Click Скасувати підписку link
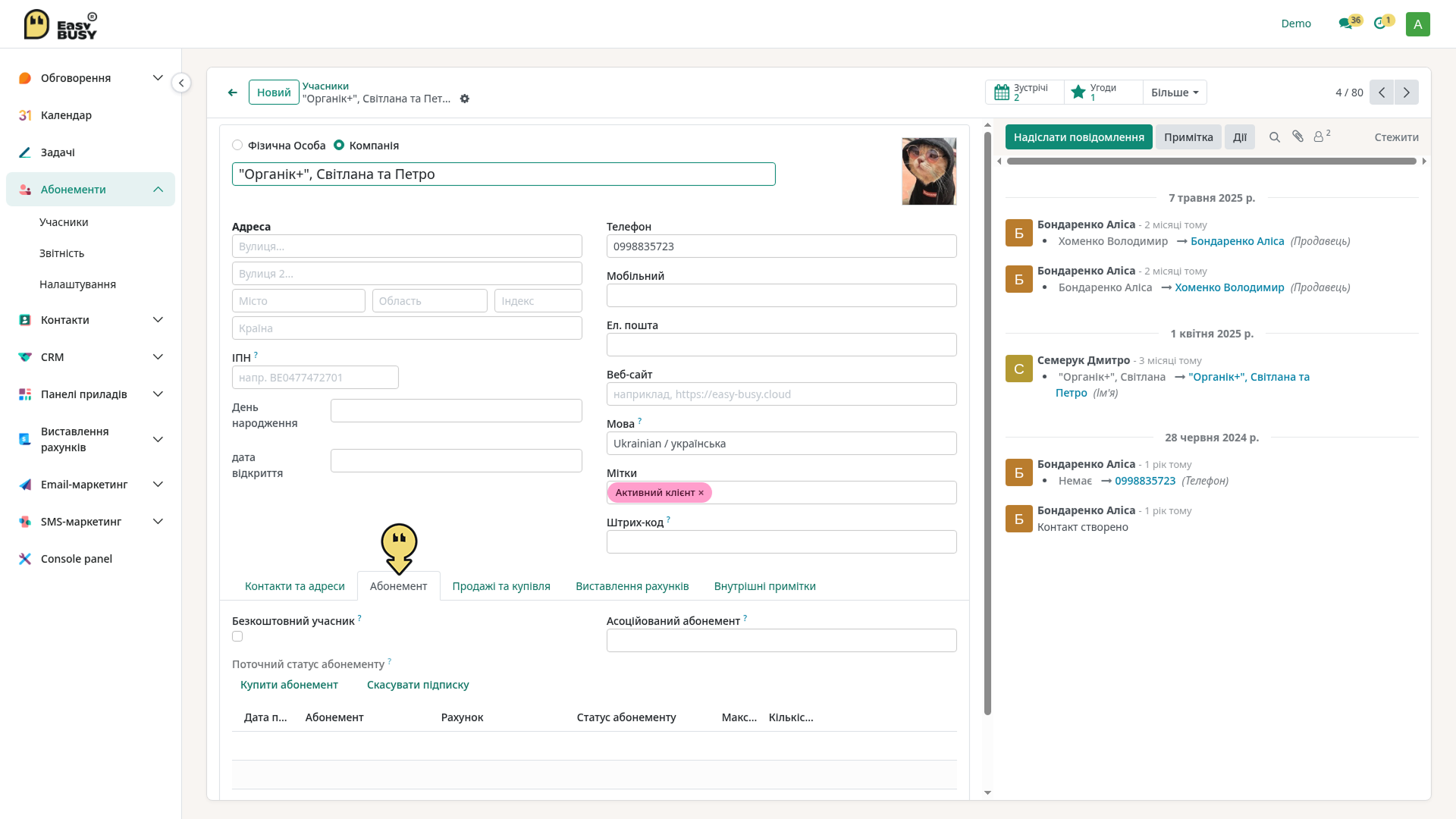1456x819 pixels. tap(418, 685)
